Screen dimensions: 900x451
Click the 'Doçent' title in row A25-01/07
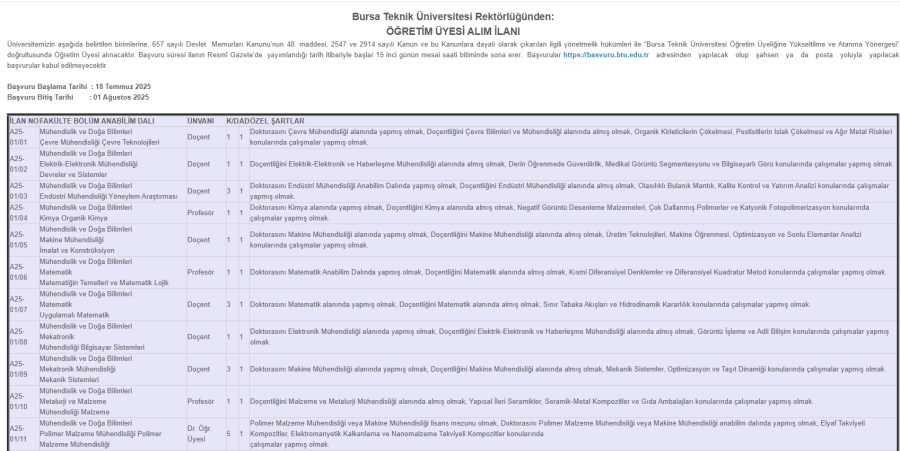pyautogui.click(x=199, y=305)
